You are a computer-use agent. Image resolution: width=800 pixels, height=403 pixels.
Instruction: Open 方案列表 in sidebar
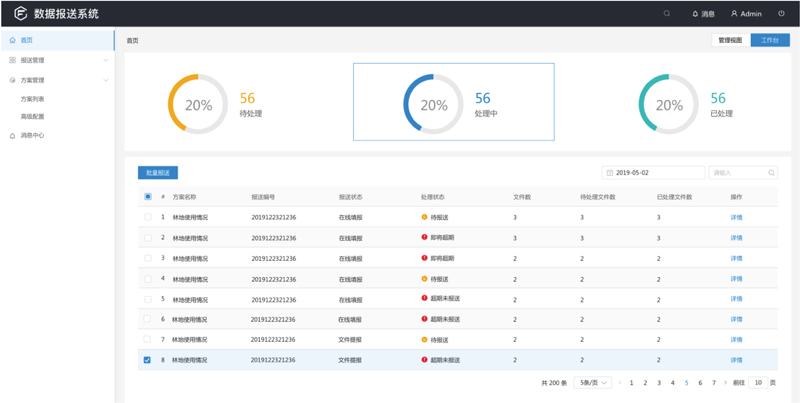tap(32, 99)
